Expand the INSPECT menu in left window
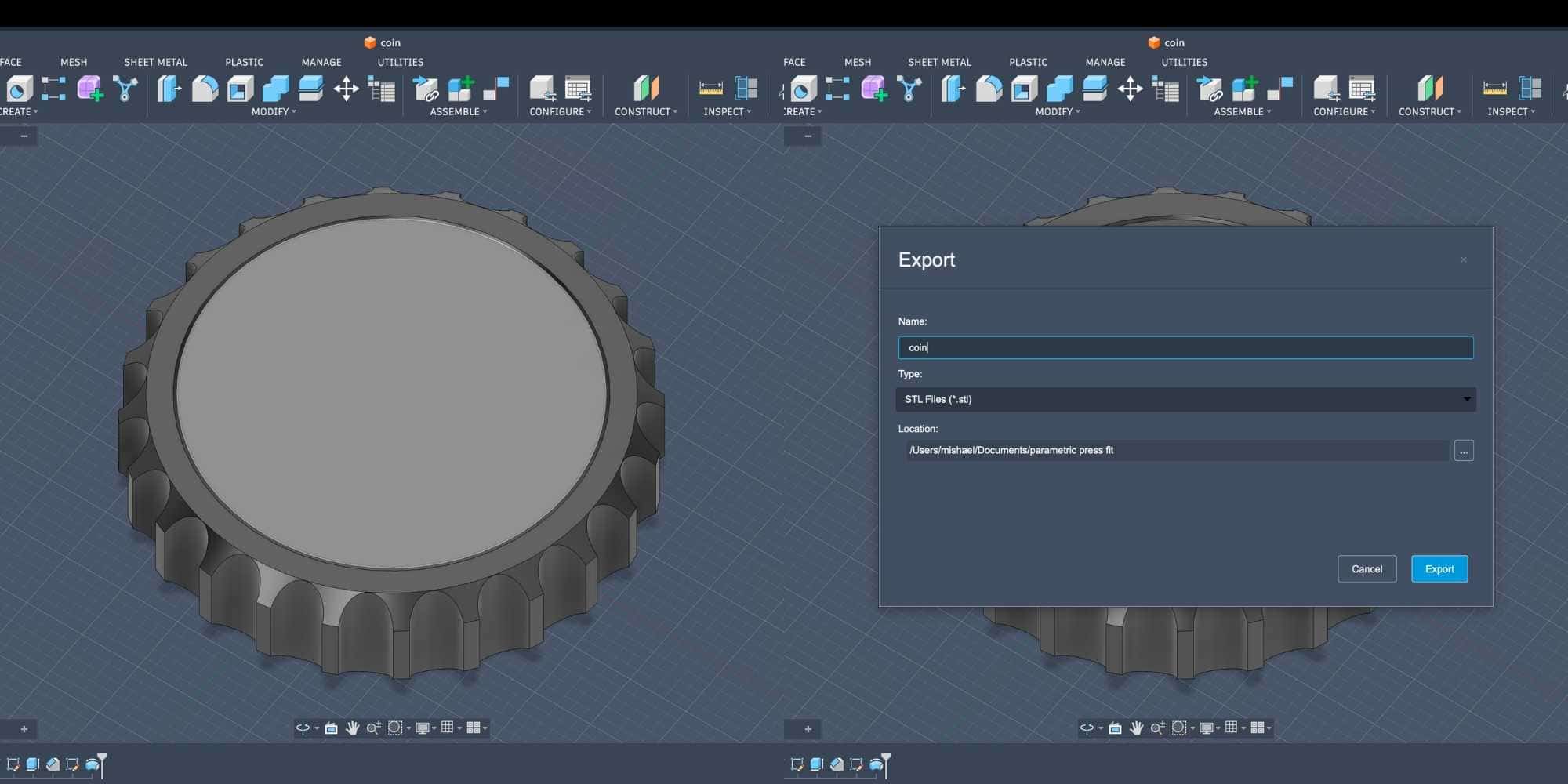 727,112
